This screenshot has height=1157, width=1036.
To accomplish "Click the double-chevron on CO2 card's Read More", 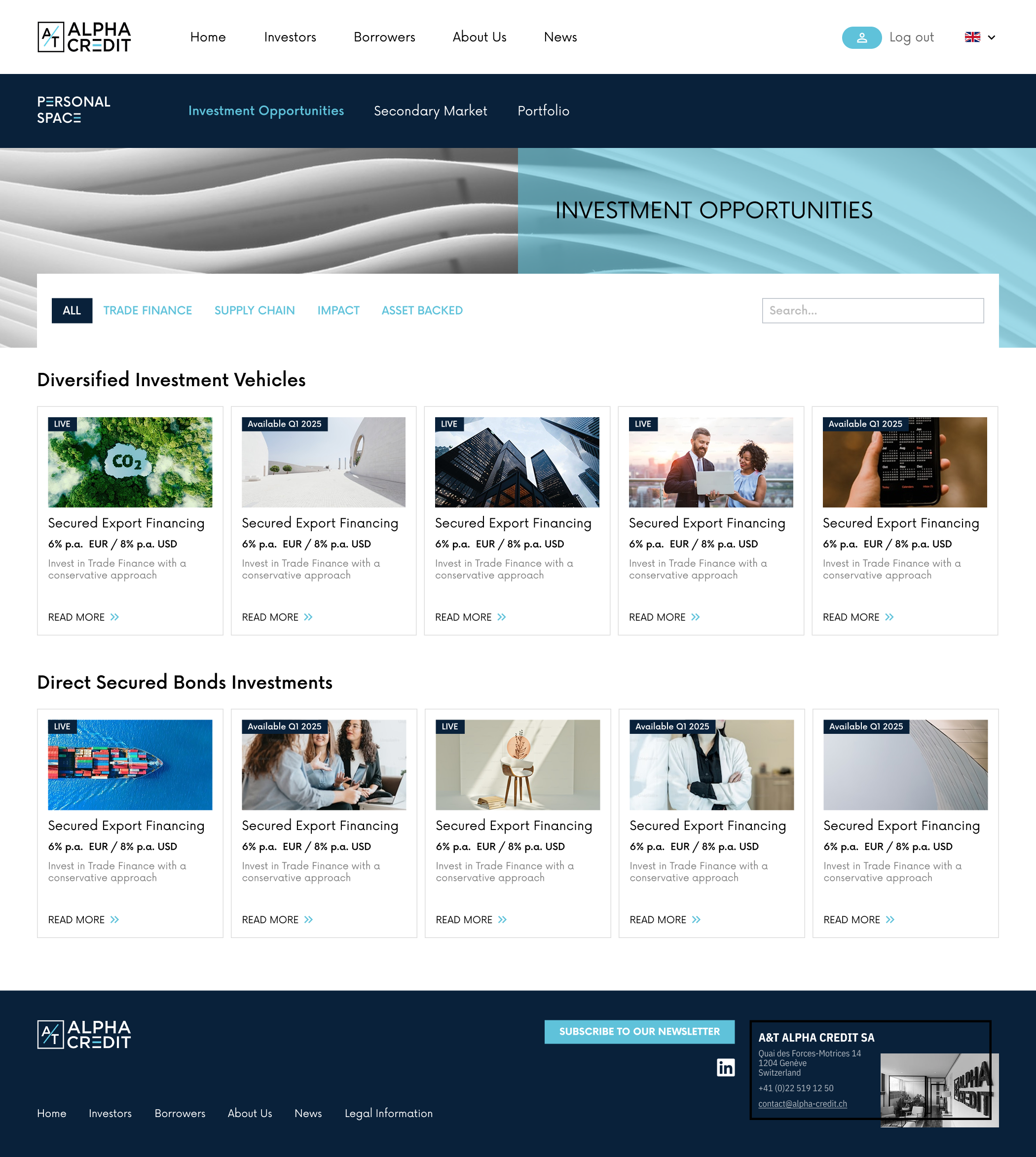I will [x=114, y=617].
